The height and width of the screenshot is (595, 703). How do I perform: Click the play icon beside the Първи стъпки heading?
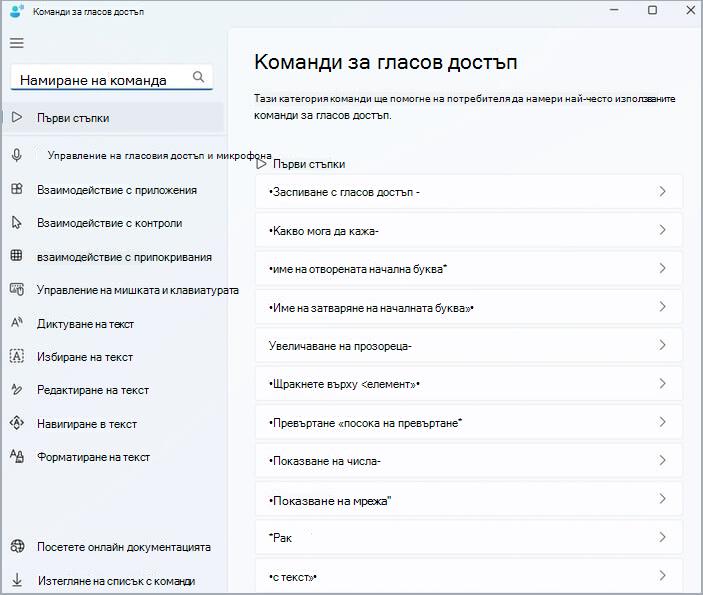point(261,164)
